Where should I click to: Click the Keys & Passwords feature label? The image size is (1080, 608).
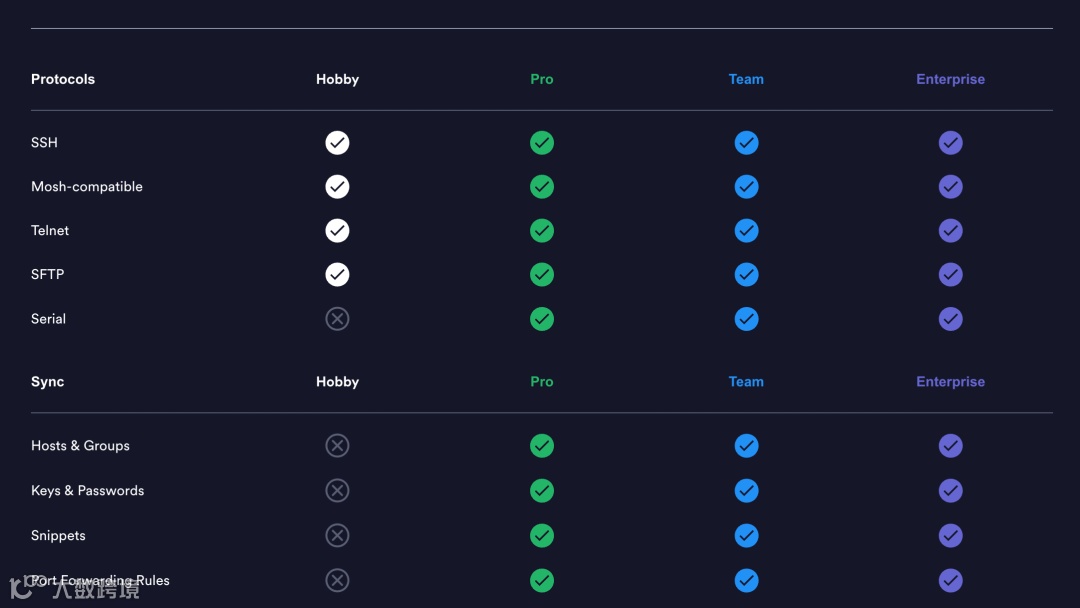click(88, 491)
